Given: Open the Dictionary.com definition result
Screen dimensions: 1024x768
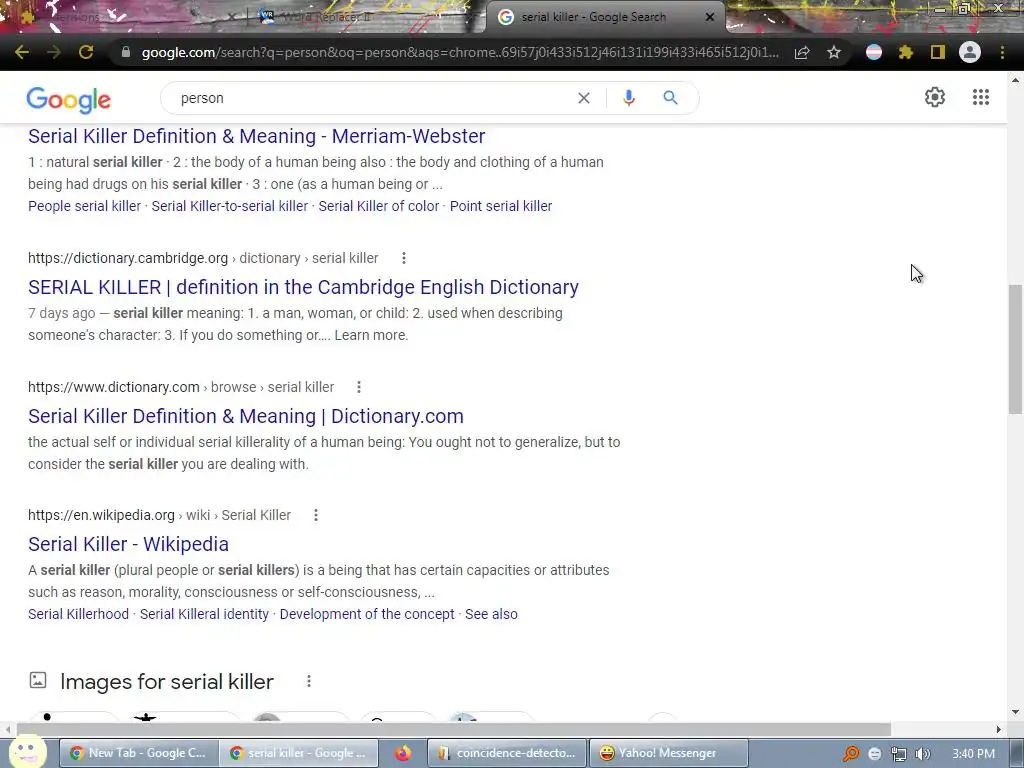Looking at the screenshot, I should coord(246,416).
